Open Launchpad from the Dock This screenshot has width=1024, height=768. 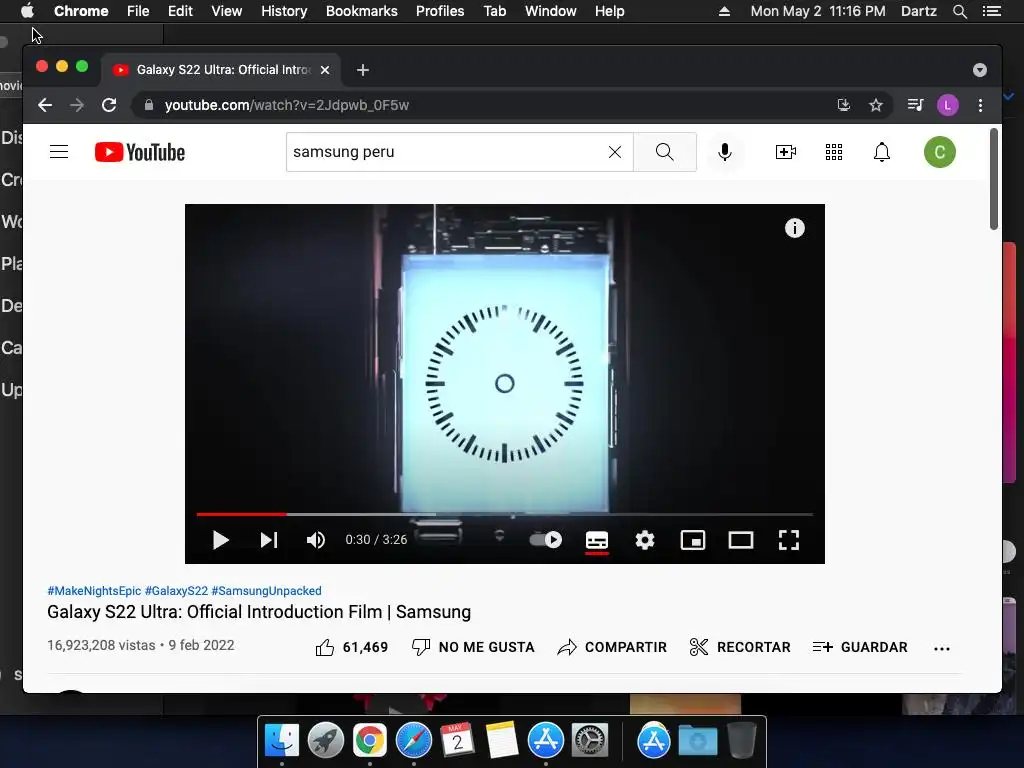(325, 741)
